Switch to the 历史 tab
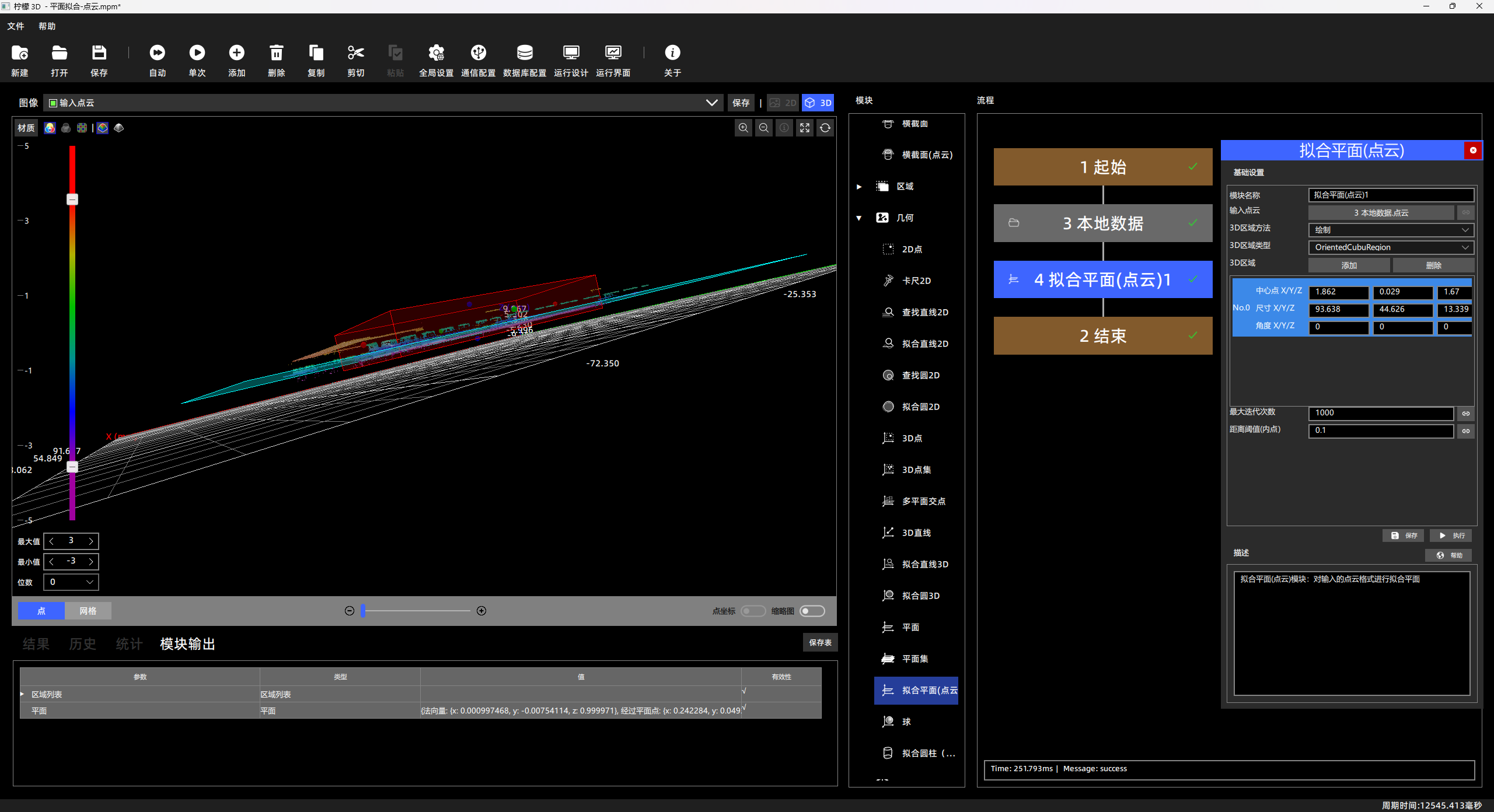Image resolution: width=1494 pixels, height=812 pixels. point(83,644)
